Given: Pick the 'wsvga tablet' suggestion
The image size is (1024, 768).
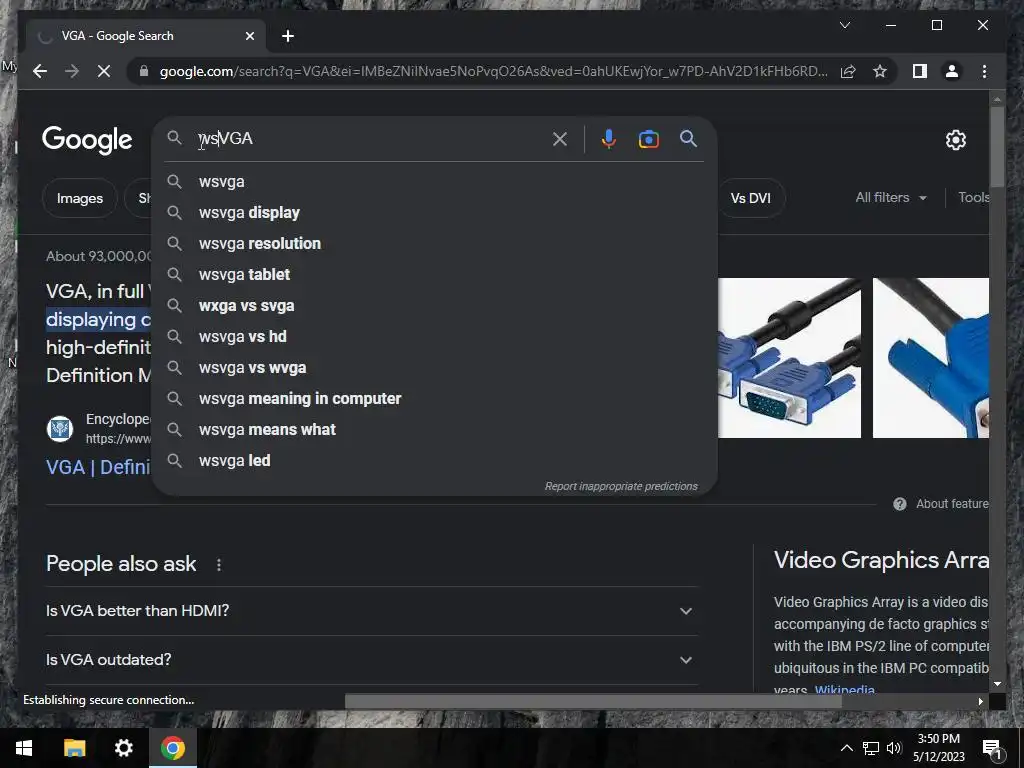Looking at the screenshot, I should pyautogui.click(x=434, y=274).
